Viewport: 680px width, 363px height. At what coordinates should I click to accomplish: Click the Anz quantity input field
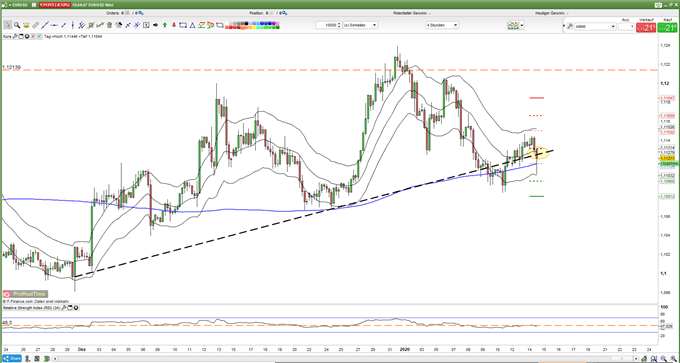click(627, 26)
